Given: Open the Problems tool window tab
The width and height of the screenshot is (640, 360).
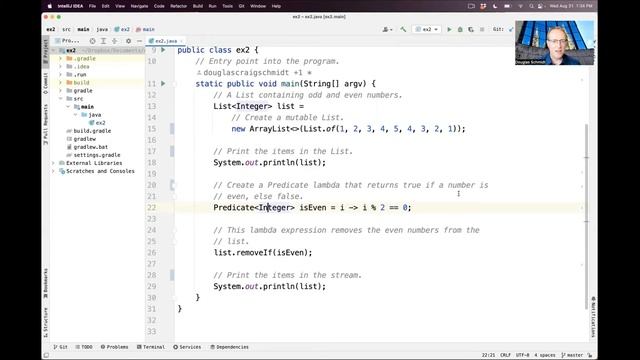Looking at the screenshot, I should coord(114,347).
